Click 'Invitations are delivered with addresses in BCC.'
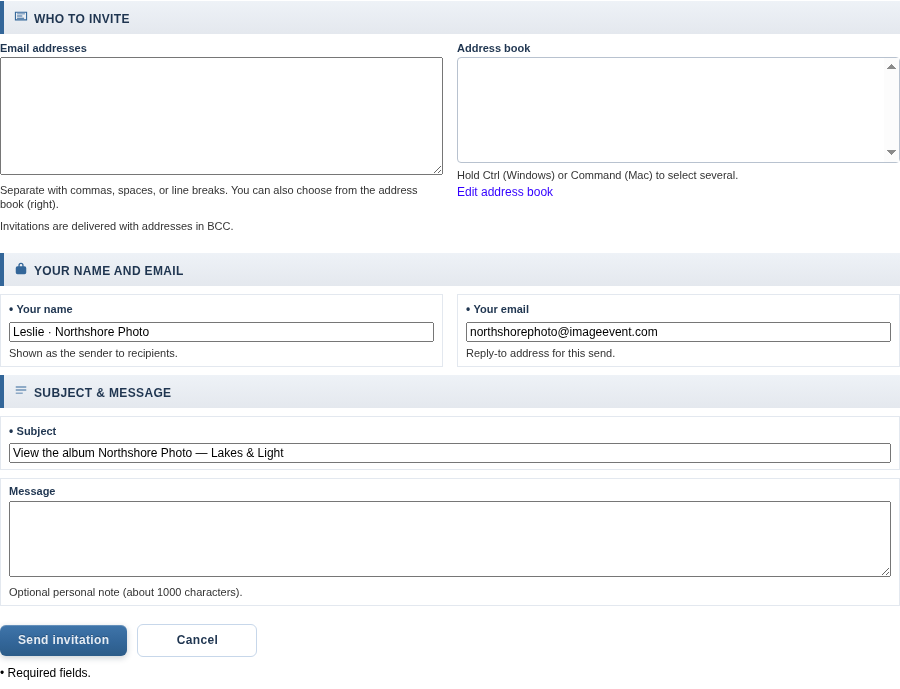The image size is (900, 689). 117,226
